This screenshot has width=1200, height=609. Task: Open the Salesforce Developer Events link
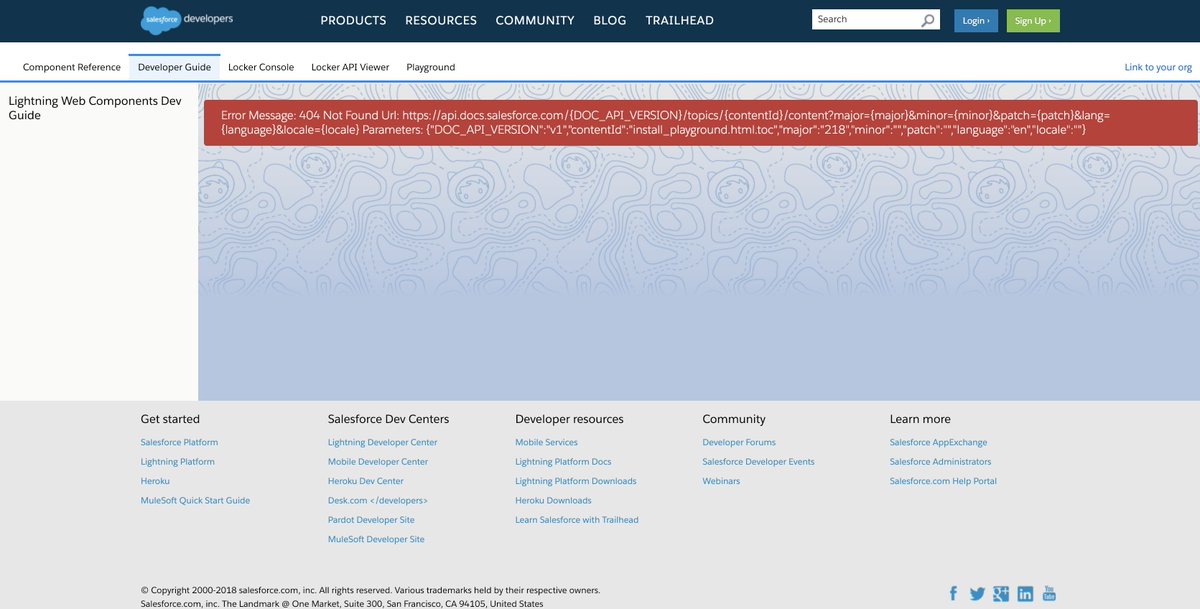point(758,462)
